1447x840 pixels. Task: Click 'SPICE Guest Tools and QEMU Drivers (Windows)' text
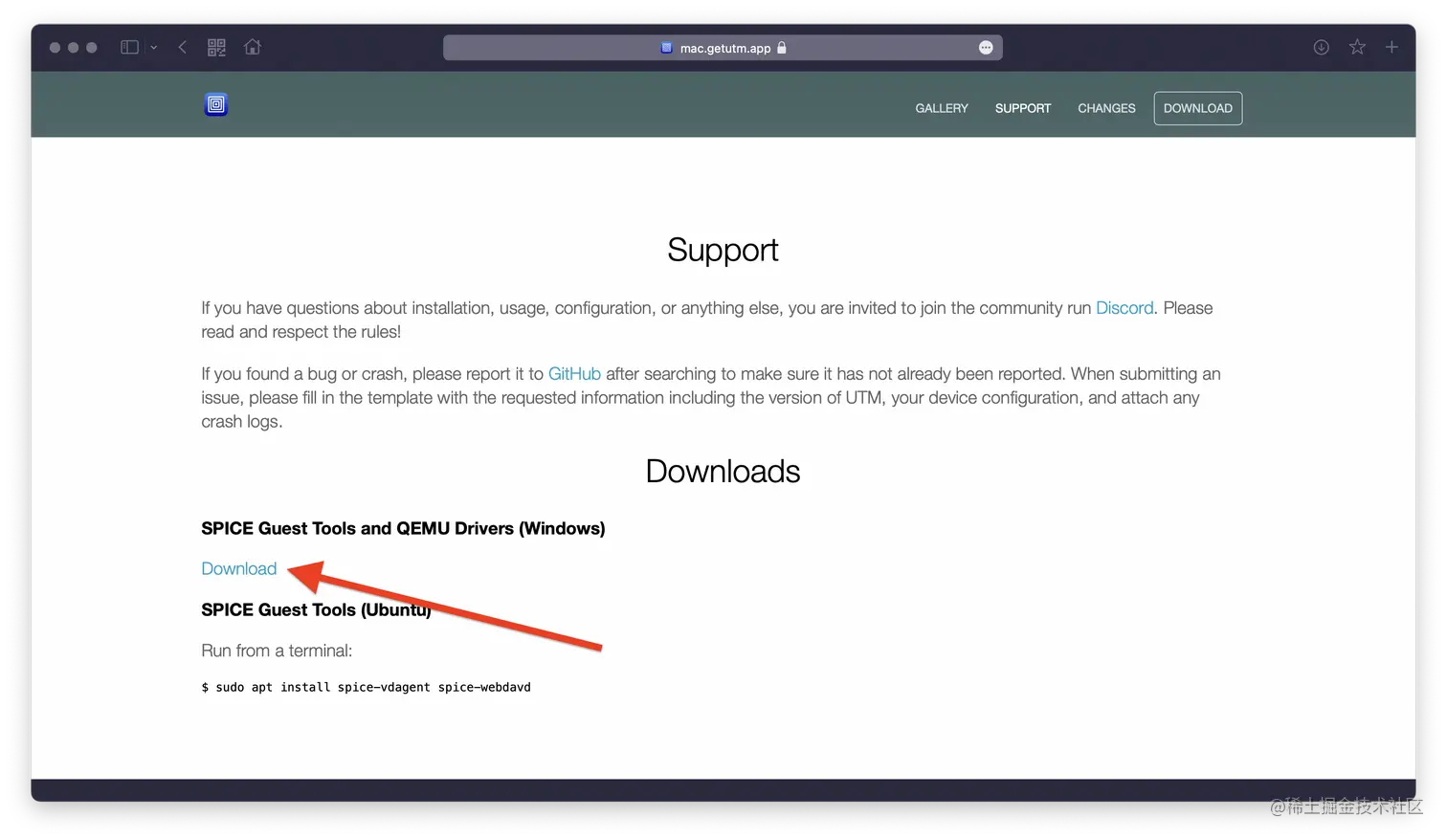[x=403, y=528]
